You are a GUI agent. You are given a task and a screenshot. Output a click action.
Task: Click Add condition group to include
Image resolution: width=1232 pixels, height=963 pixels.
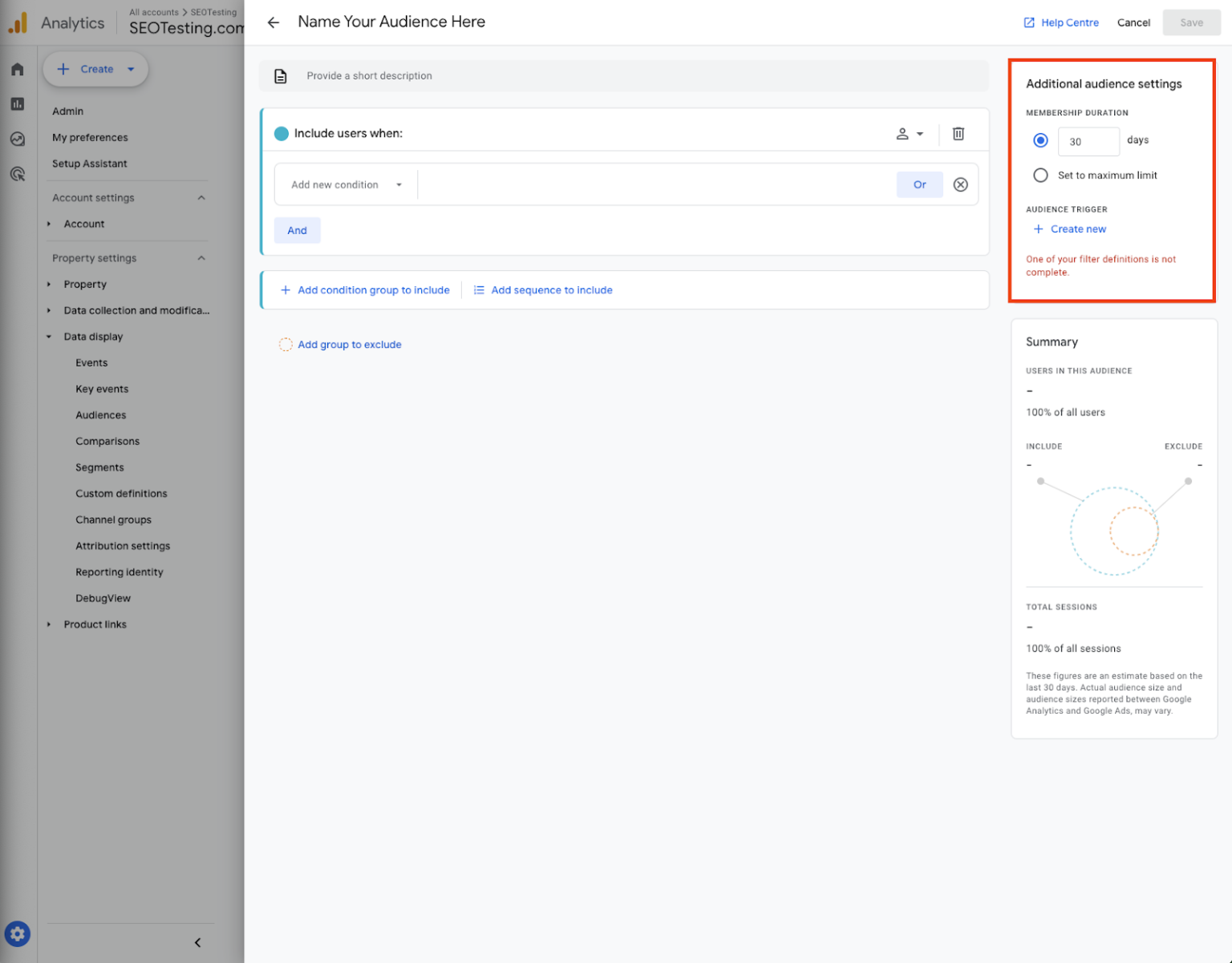[365, 290]
